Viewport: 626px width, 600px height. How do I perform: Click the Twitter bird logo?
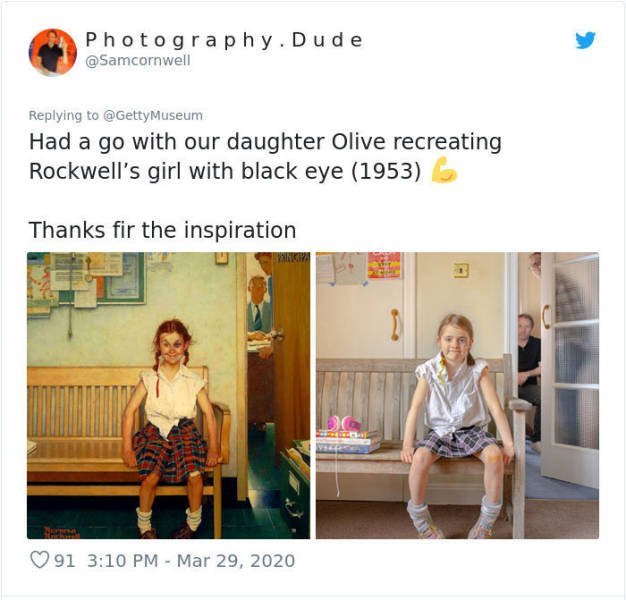585,40
